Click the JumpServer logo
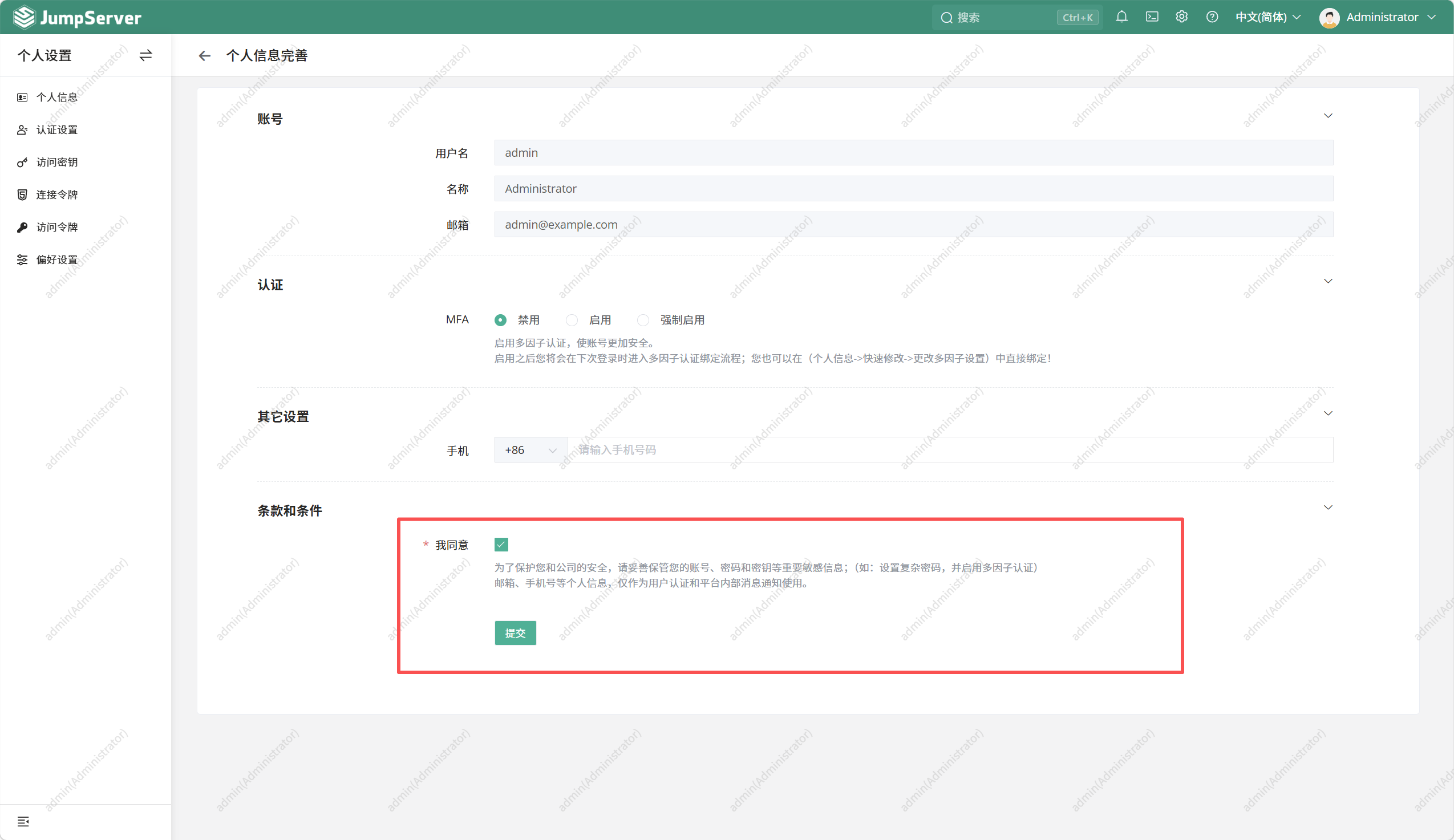This screenshot has height=840, width=1454. point(78,17)
